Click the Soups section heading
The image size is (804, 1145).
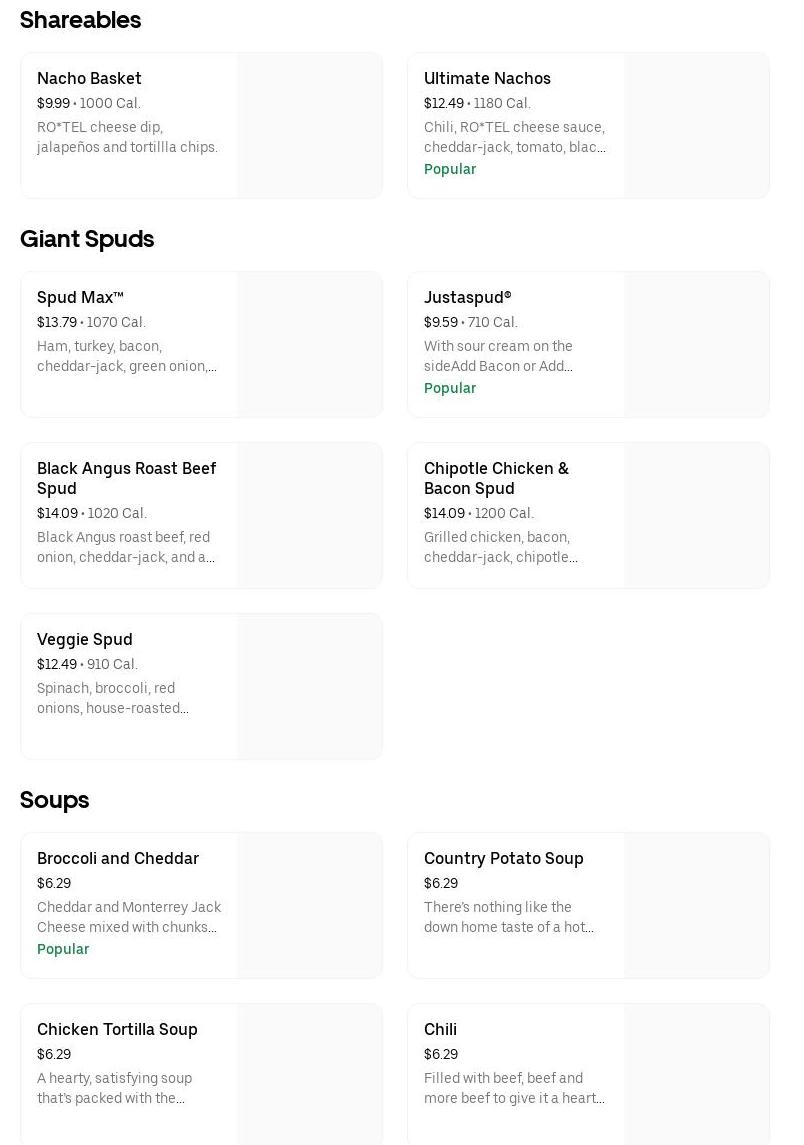(55, 800)
